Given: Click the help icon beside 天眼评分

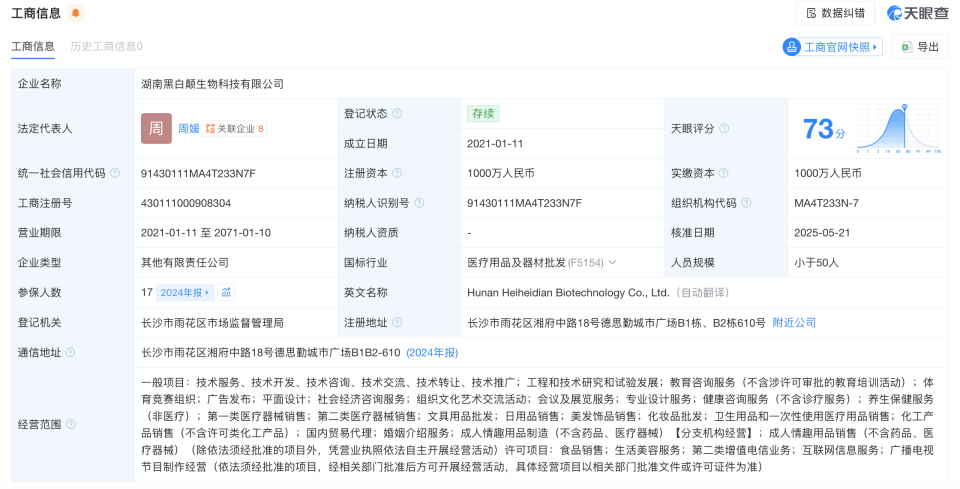Looking at the screenshot, I should (x=724, y=129).
